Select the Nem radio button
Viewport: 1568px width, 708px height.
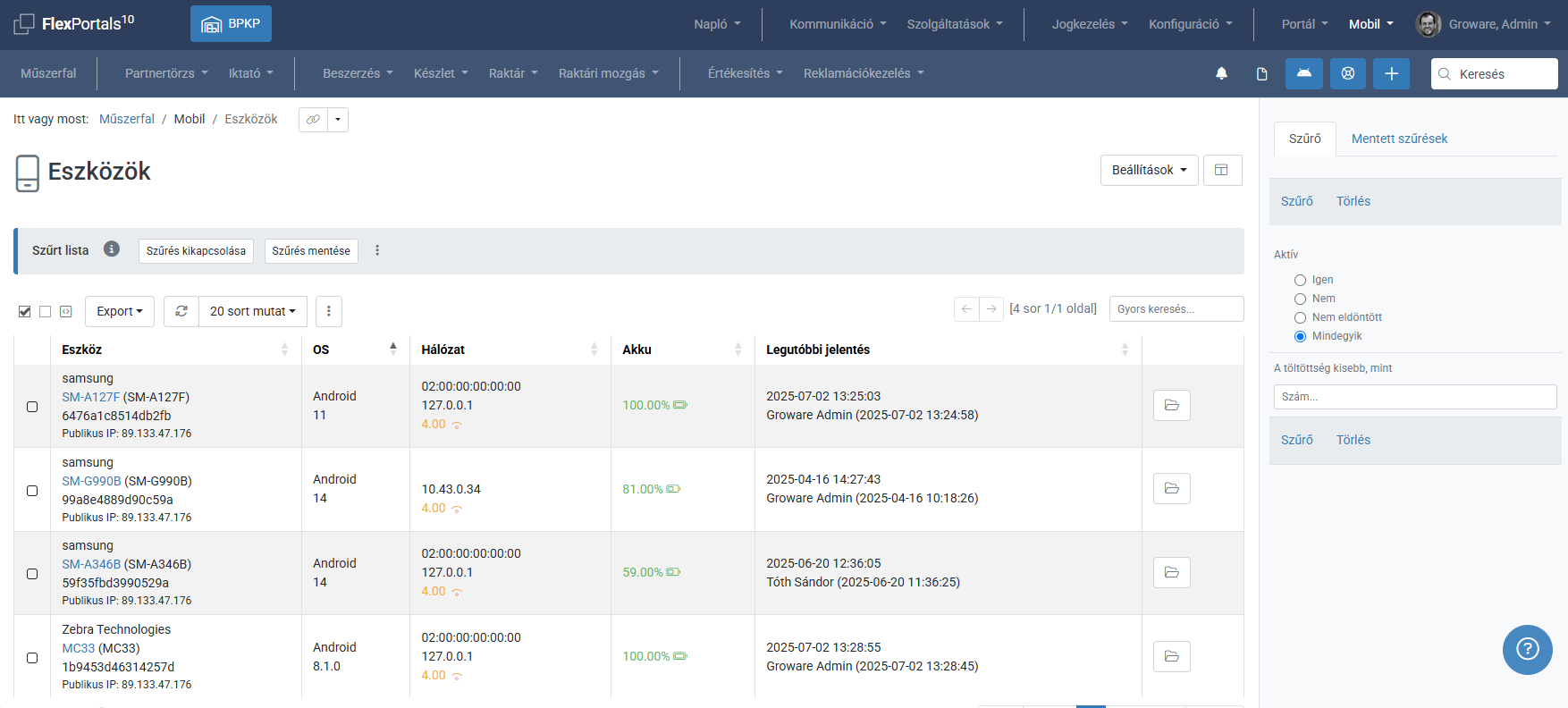click(1301, 299)
